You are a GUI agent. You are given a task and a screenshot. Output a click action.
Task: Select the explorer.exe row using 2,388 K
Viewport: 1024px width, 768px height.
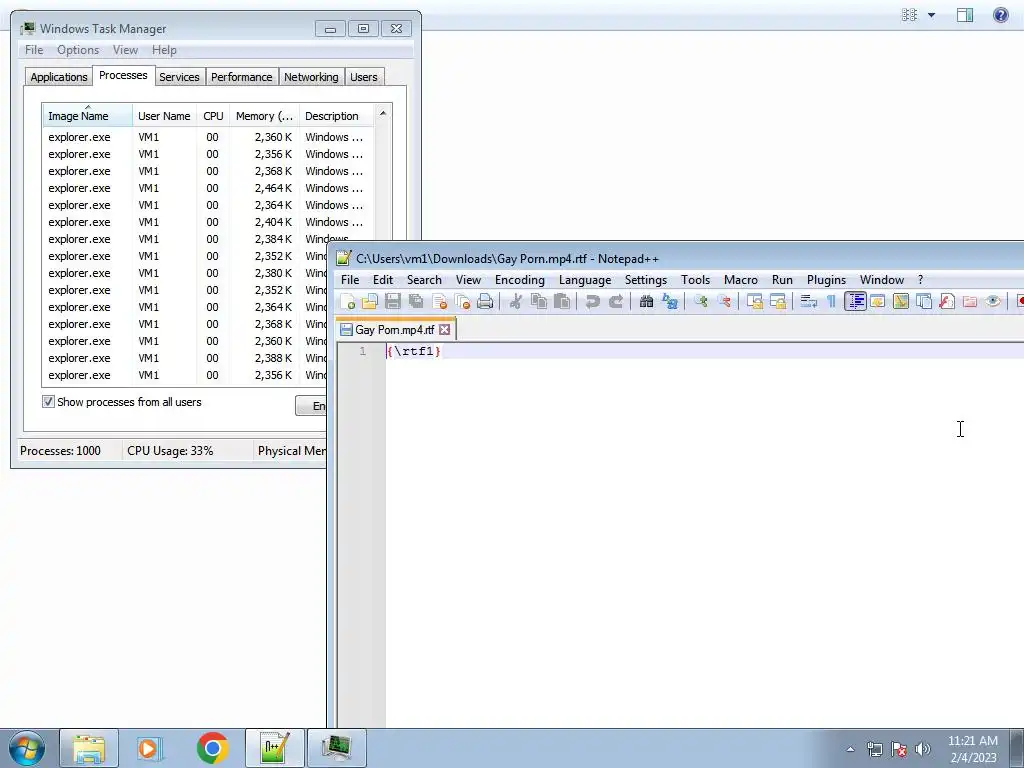tap(185, 358)
